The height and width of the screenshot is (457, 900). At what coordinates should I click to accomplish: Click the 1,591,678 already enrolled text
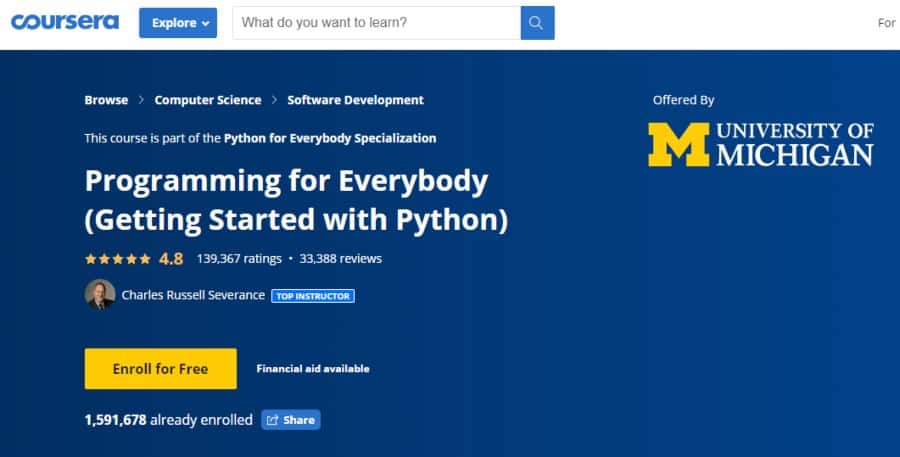169,420
